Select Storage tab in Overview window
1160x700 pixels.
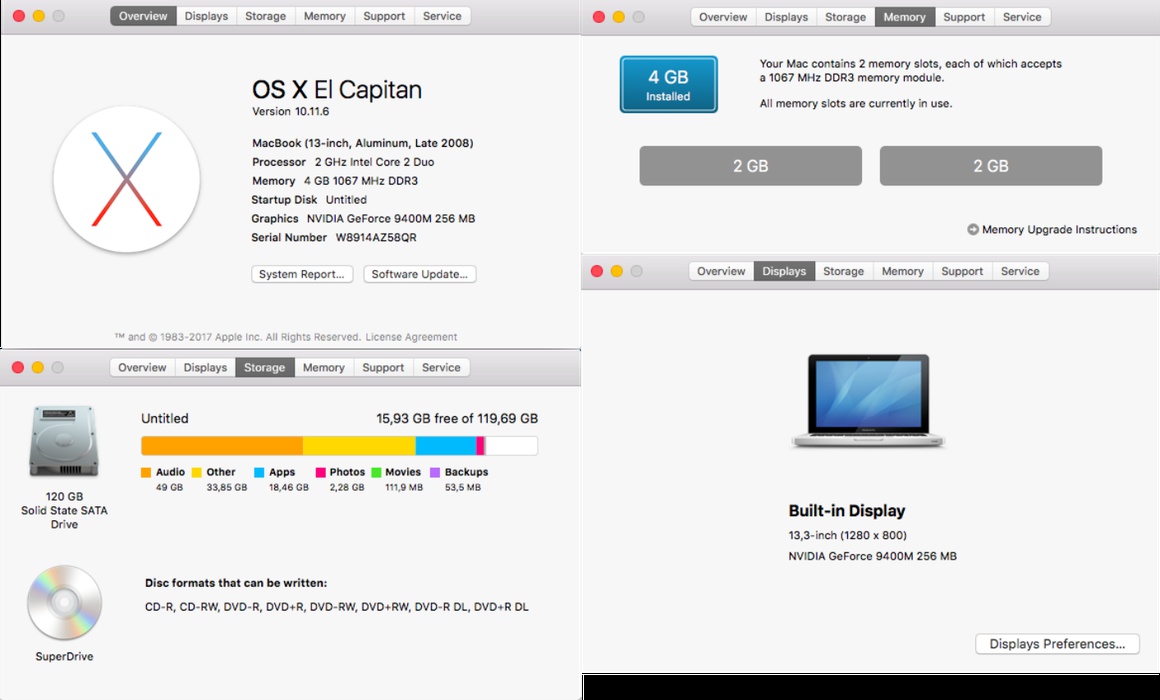[266, 16]
